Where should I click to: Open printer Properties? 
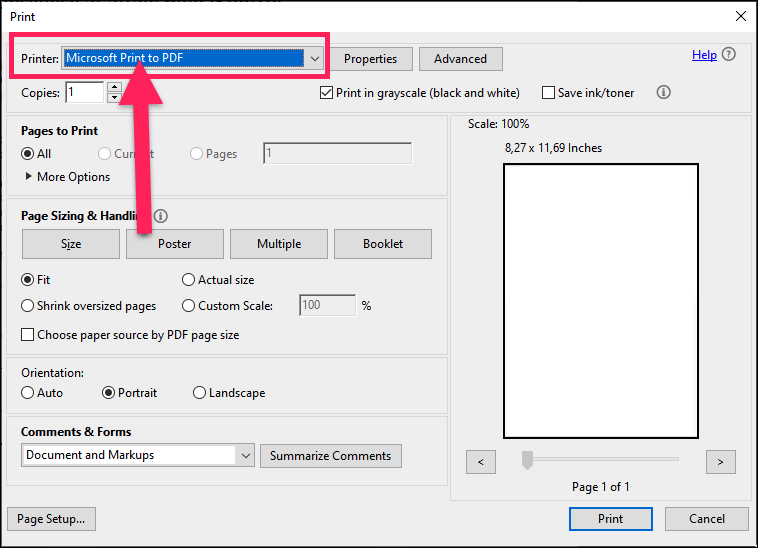point(370,59)
